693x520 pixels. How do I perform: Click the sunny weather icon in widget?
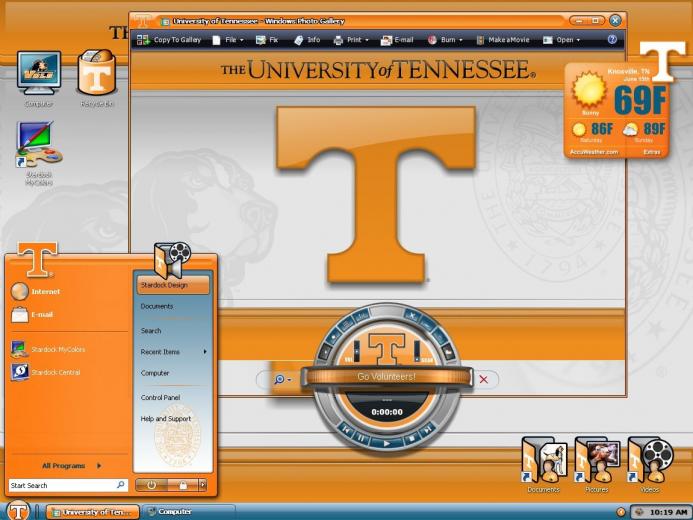point(588,90)
